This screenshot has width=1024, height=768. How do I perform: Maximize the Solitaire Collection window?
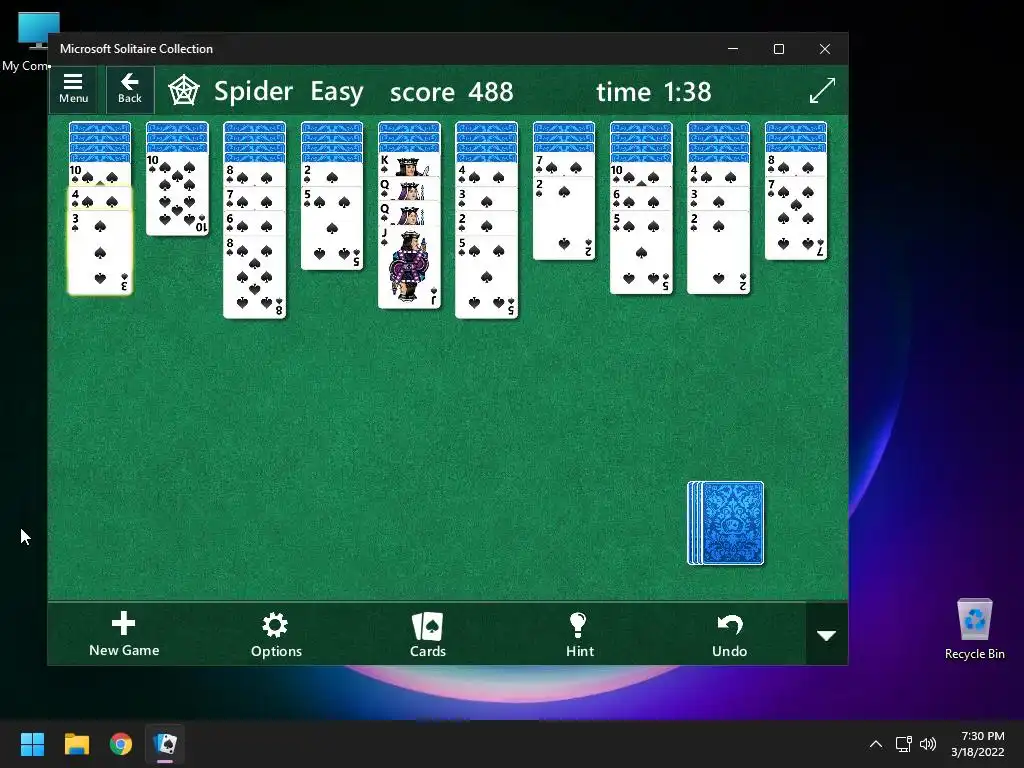point(778,49)
